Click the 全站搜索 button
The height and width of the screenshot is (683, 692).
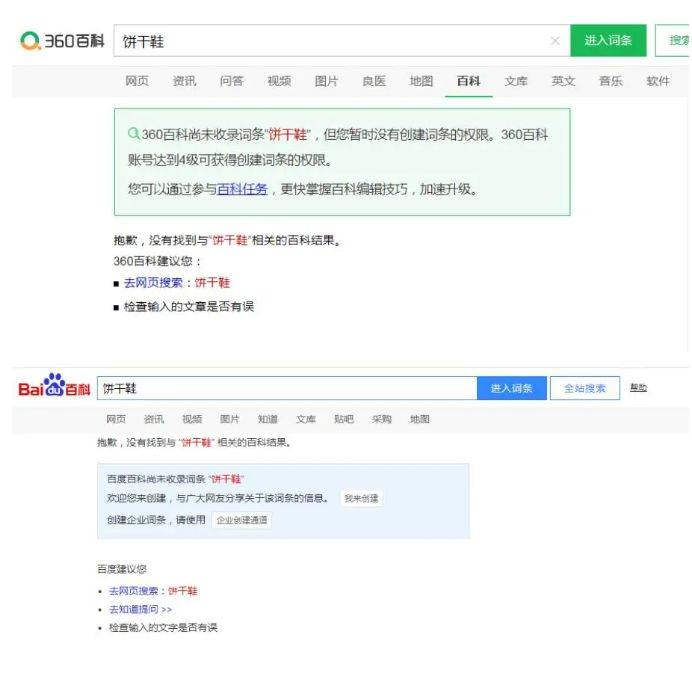pos(585,388)
